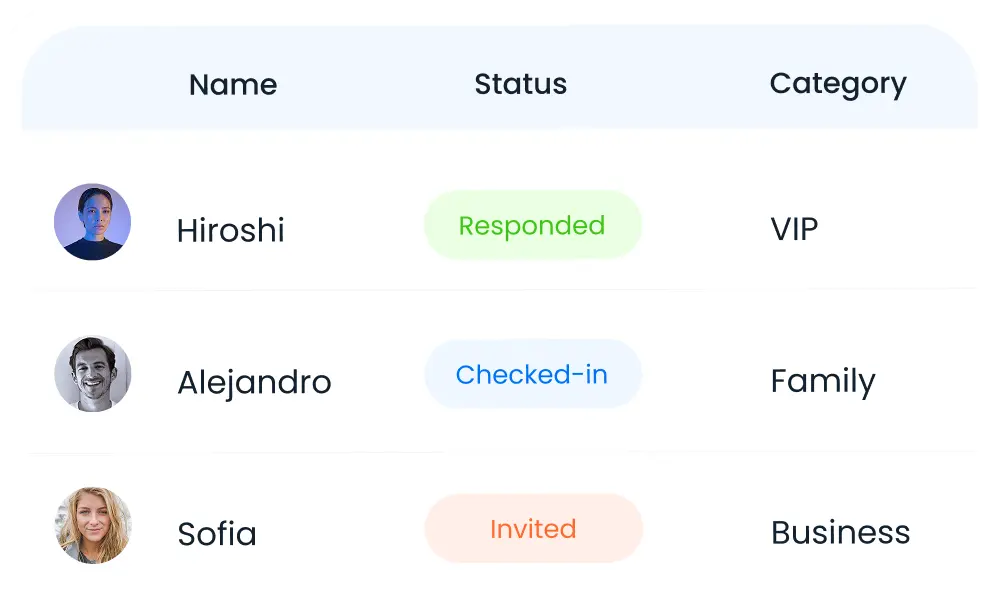This screenshot has width=1000, height=615.
Task: Click on the guest name Sofia
Action: tap(217, 533)
